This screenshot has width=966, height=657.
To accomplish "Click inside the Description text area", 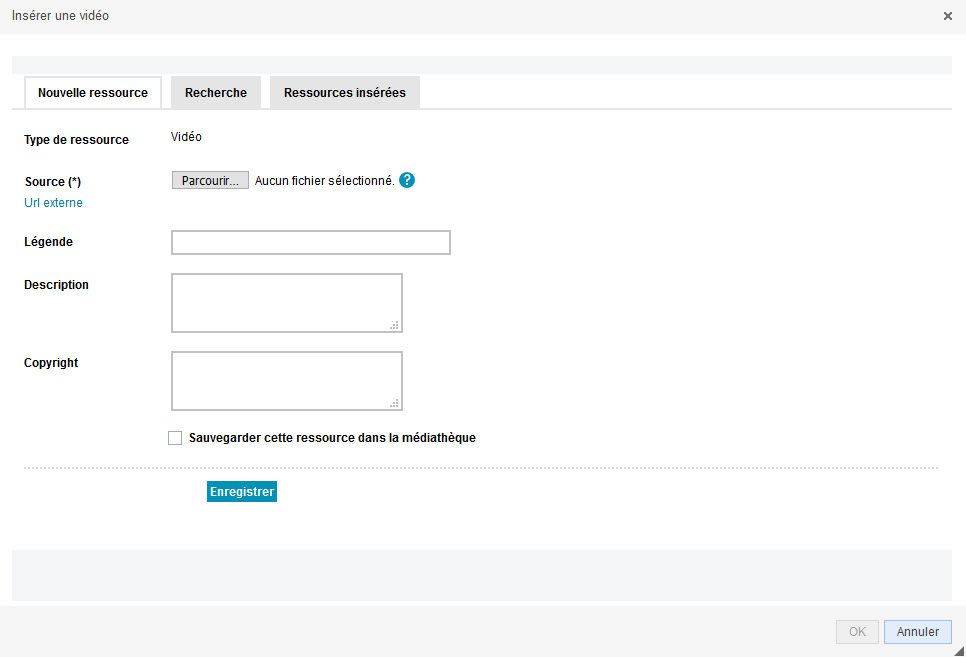I will point(286,303).
